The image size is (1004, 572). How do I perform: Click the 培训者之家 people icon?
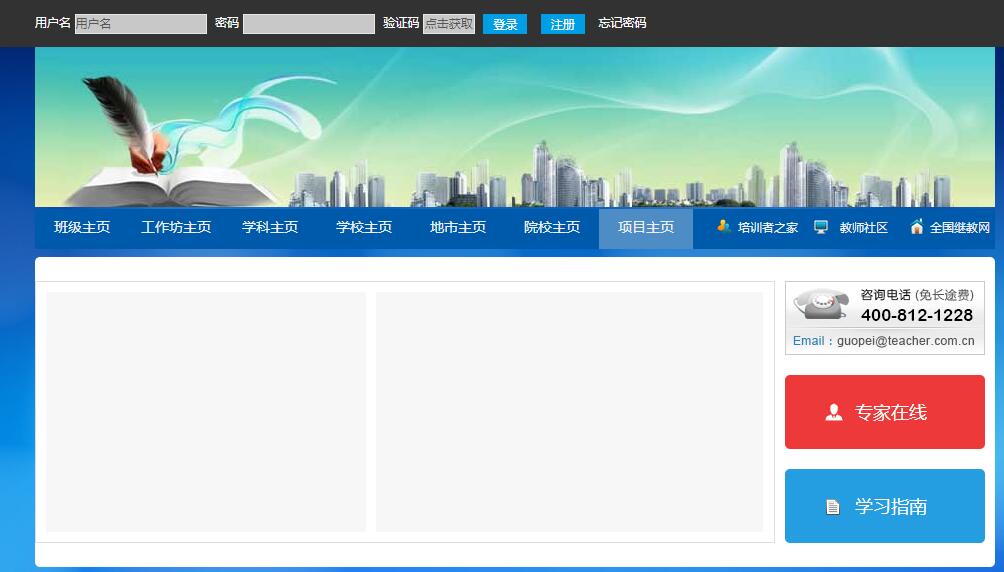pyautogui.click(x=724, y=225)
